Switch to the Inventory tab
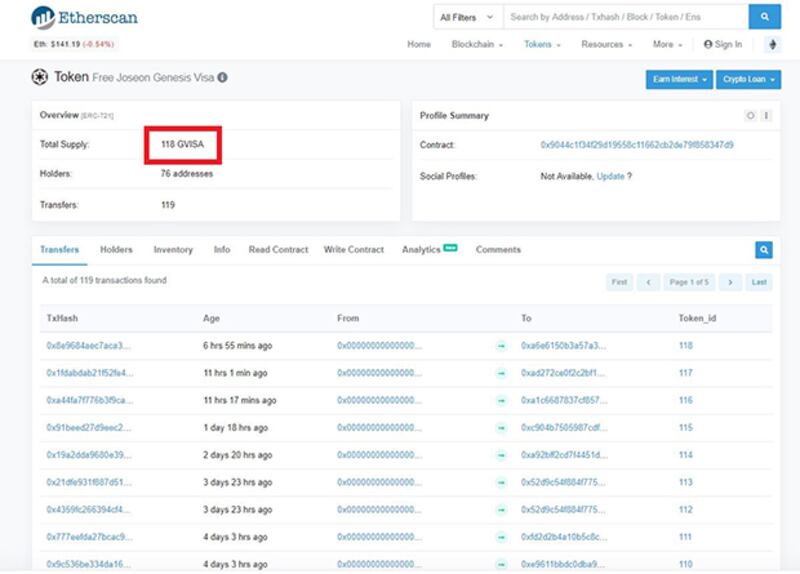This screenshot has width=800, height=574. pyautogui.click(x=173, y=249)
